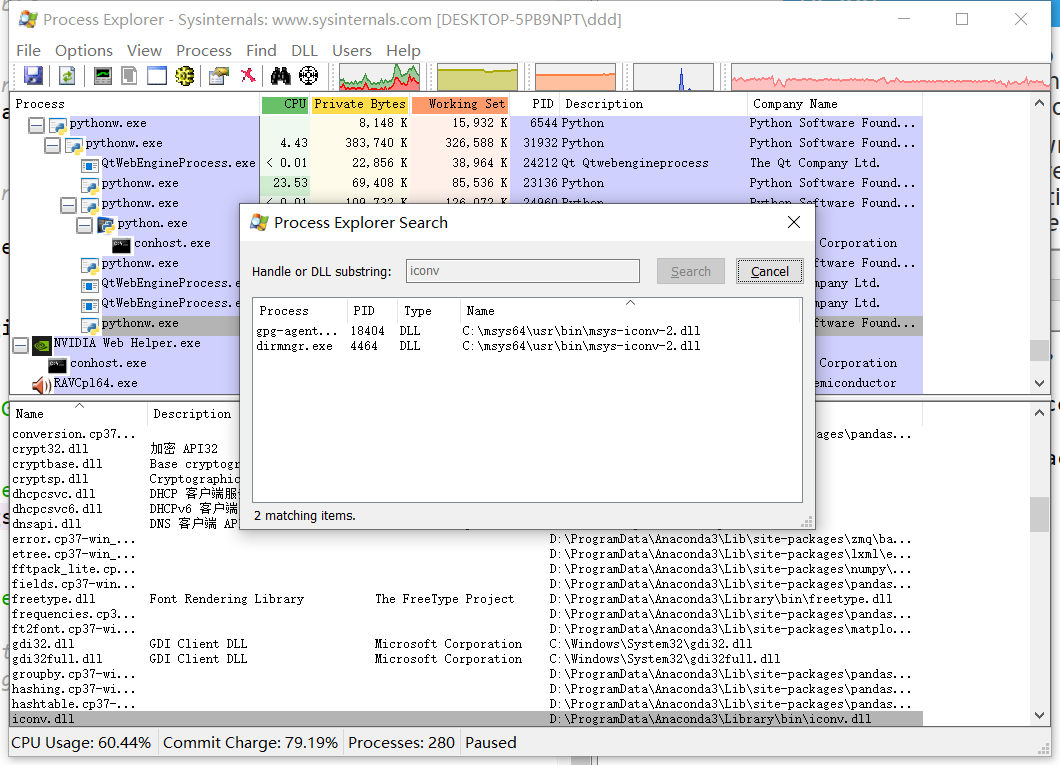Click the binoculars Find icon
The image size is (1060, 765).
280,75
